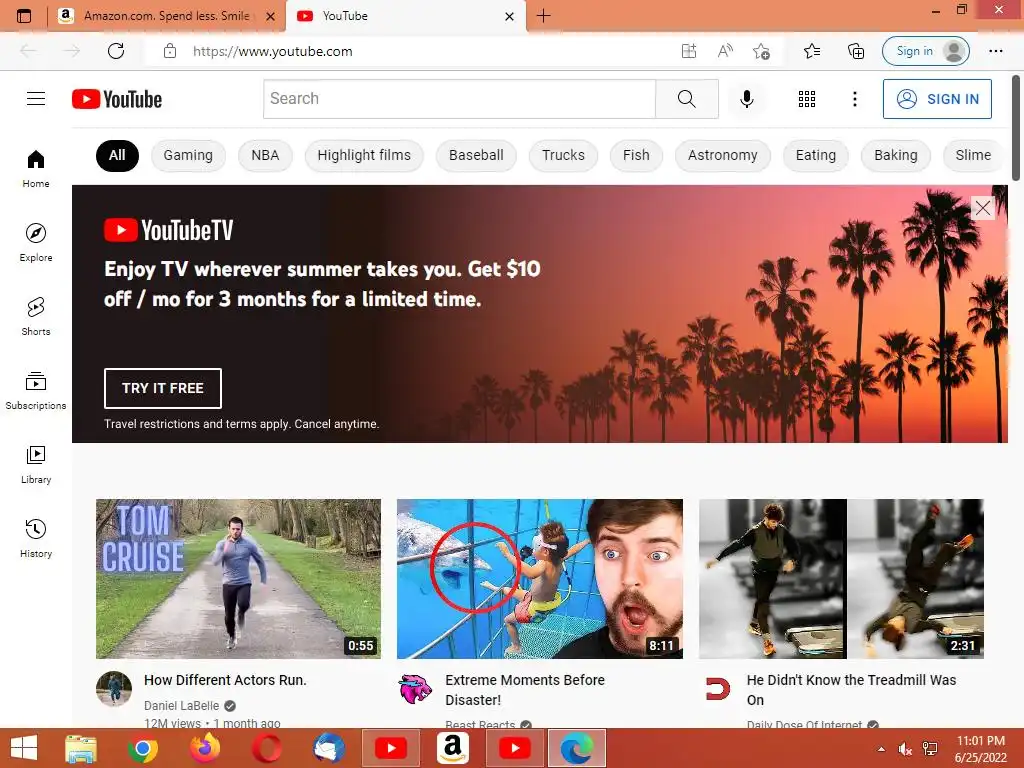Start voice search with microphone icon
The height and width of the screenshot is (768, 1024).
[746, 99]
